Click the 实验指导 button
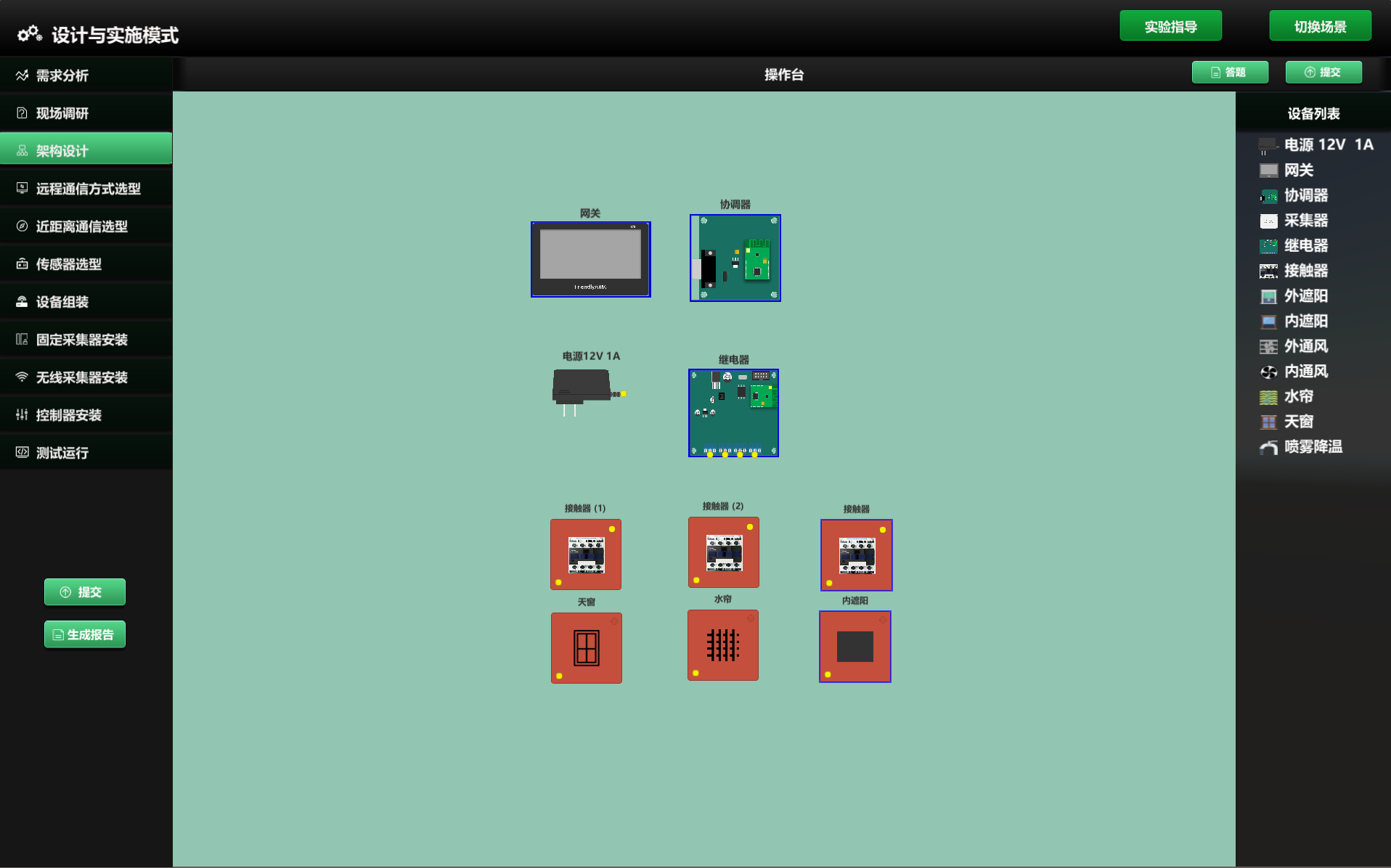This screenshot has width=1391, height=868. (x=1170, y=26)
